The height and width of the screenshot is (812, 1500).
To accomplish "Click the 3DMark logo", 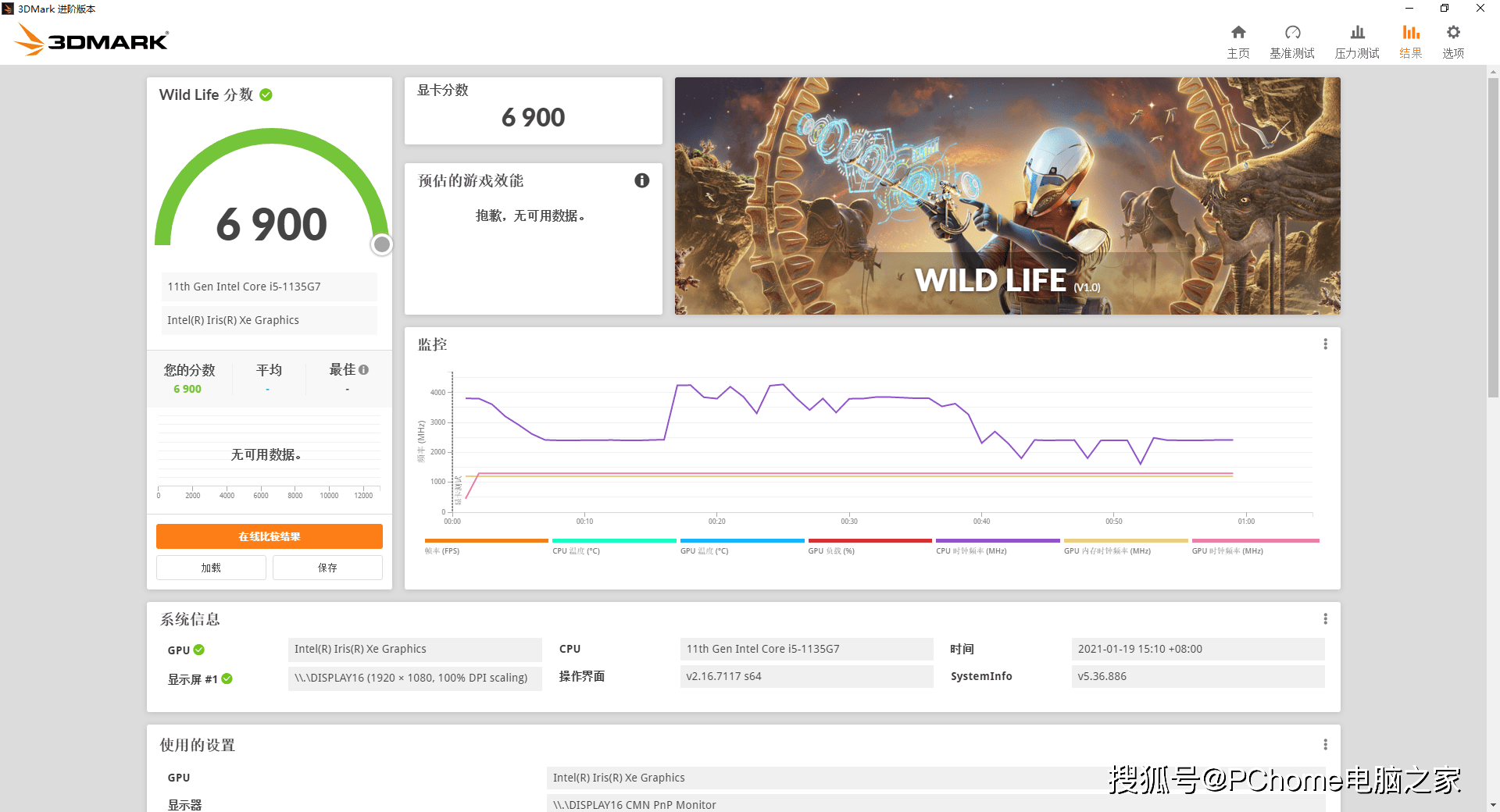I will [x=91, y=39].
